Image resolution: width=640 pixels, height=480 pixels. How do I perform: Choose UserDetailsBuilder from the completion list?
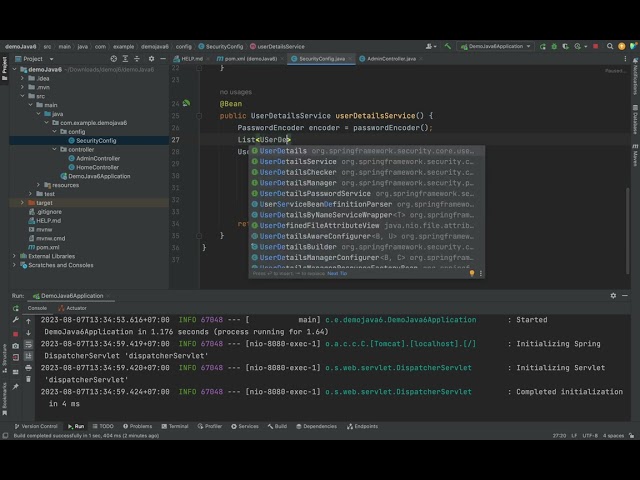coord(367,247)
